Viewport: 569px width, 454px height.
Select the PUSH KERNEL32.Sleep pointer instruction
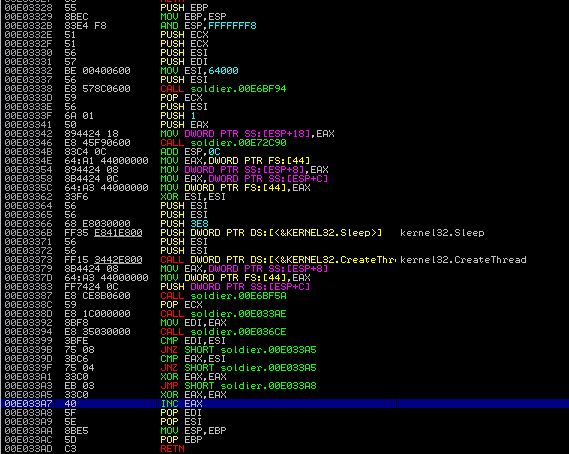point(271,233)
